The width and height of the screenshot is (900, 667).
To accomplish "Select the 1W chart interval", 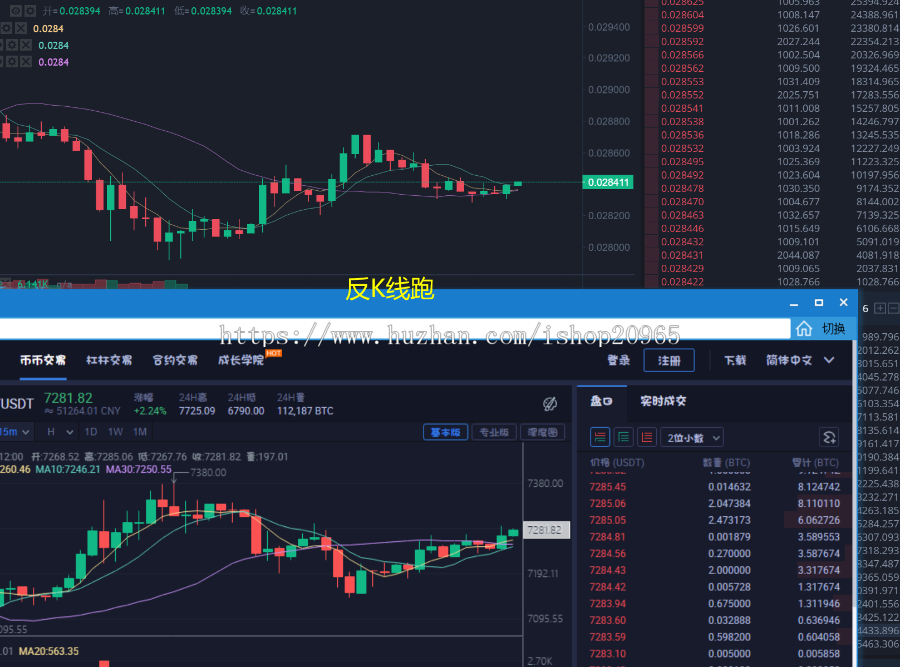I will (x=115, y=432).
